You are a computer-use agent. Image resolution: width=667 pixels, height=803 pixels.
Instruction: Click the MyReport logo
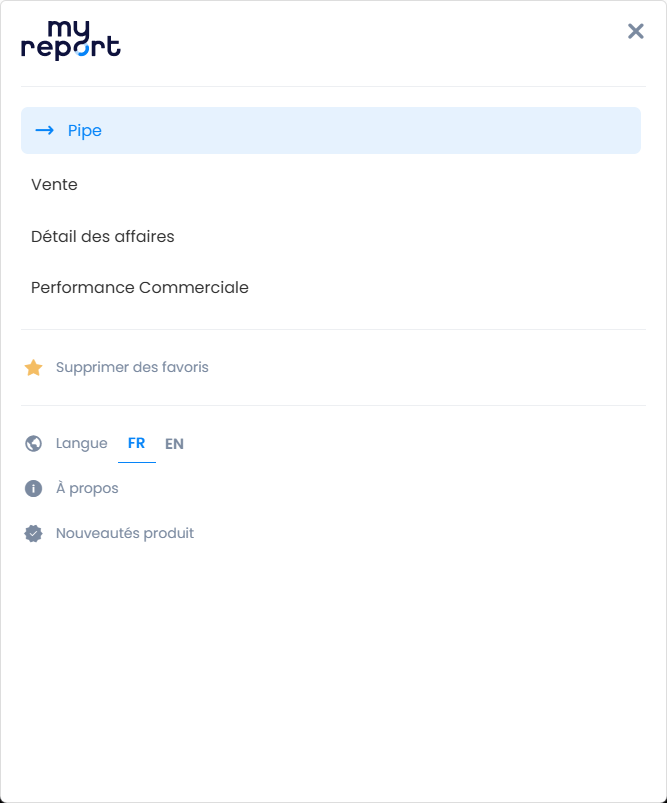coord(70,41)
